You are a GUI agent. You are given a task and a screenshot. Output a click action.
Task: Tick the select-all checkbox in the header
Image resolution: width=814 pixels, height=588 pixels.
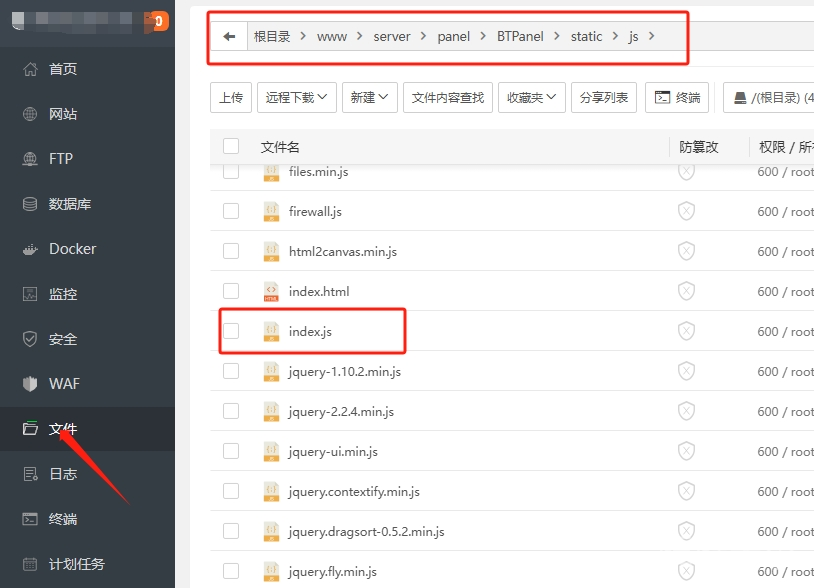[231, 146]
